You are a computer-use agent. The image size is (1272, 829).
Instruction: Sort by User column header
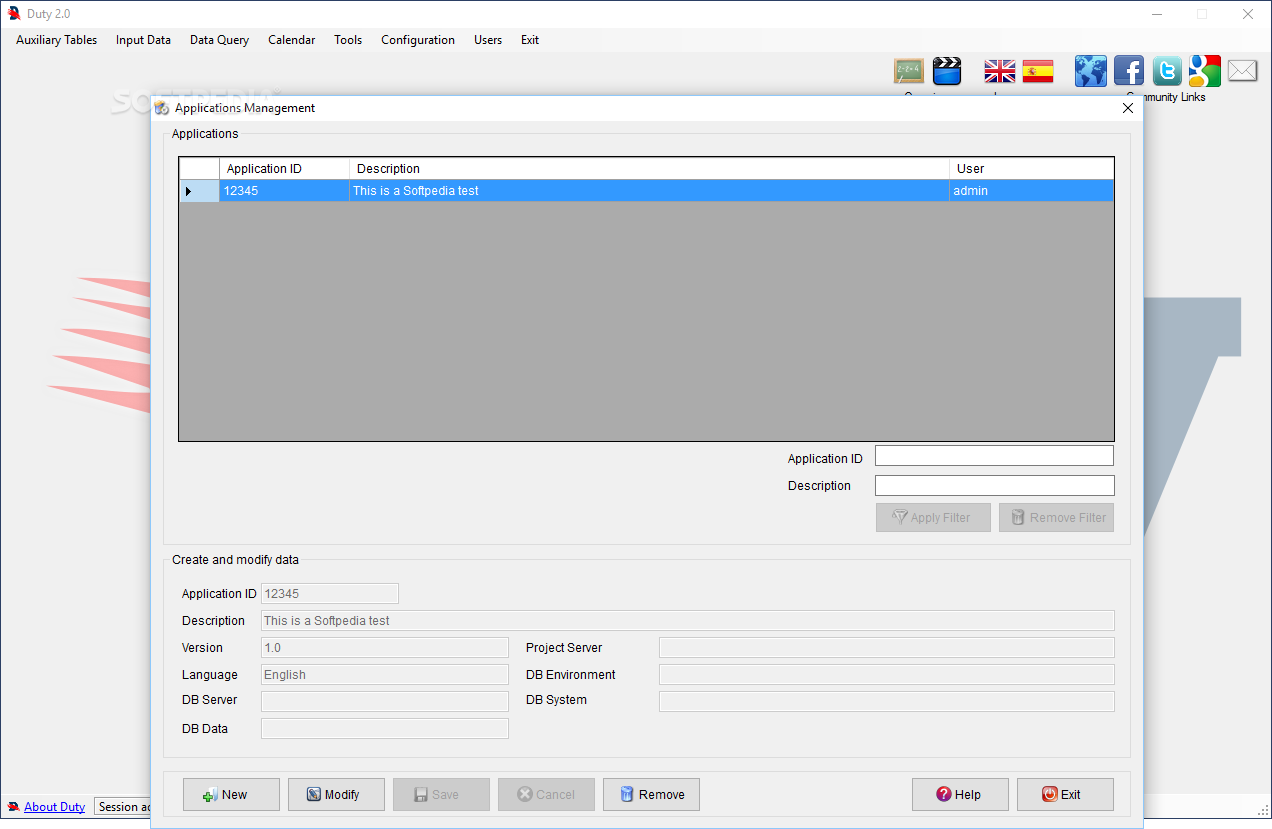pyautogui.click(x=1031, y=169)
